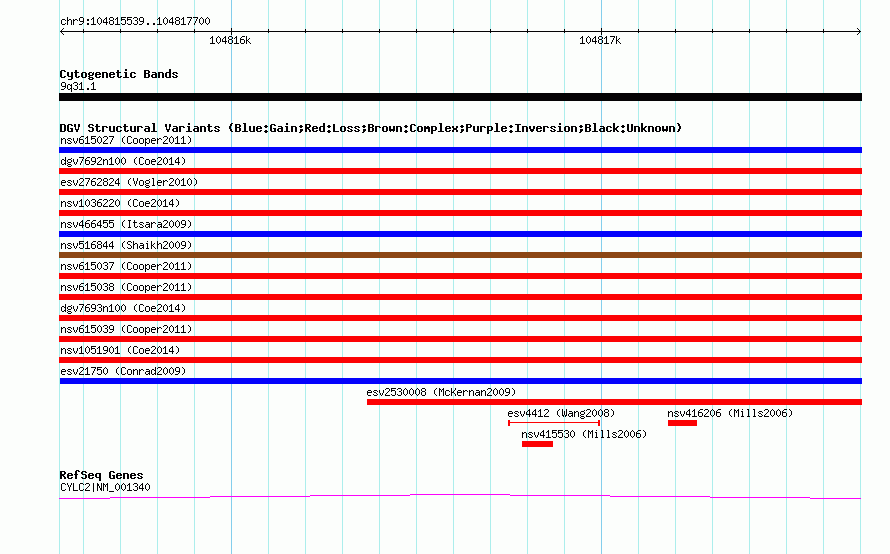Image resolution: width=890 pixels, height=554 pixels.
Task: Select the red esv2762824 loss bar
Action: pyautogui.click(x=460, y=192)
